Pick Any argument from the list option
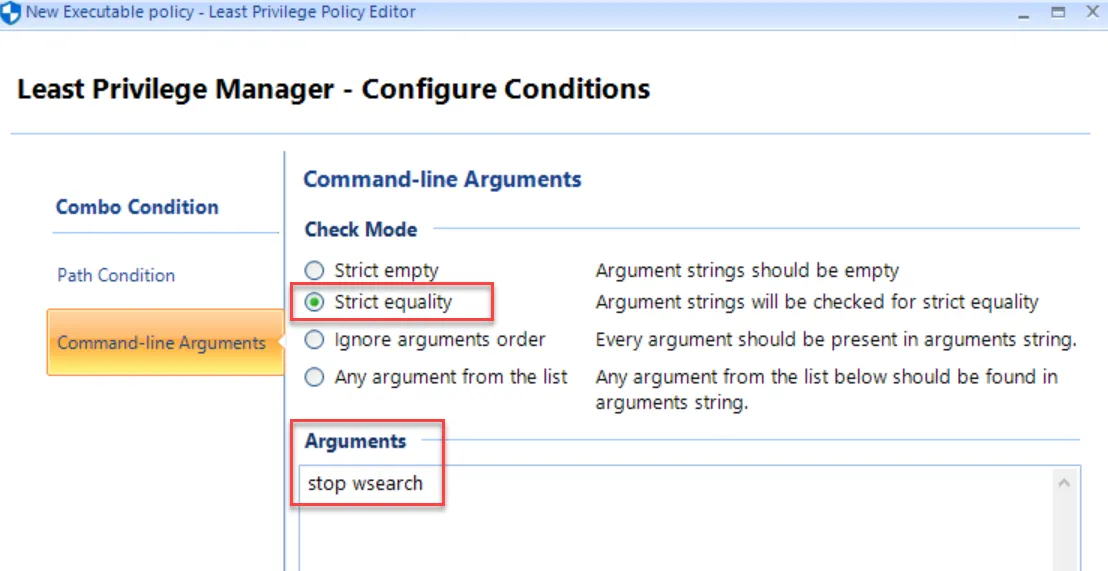This screenshot has height=571, width=1108. pos(315,377)
